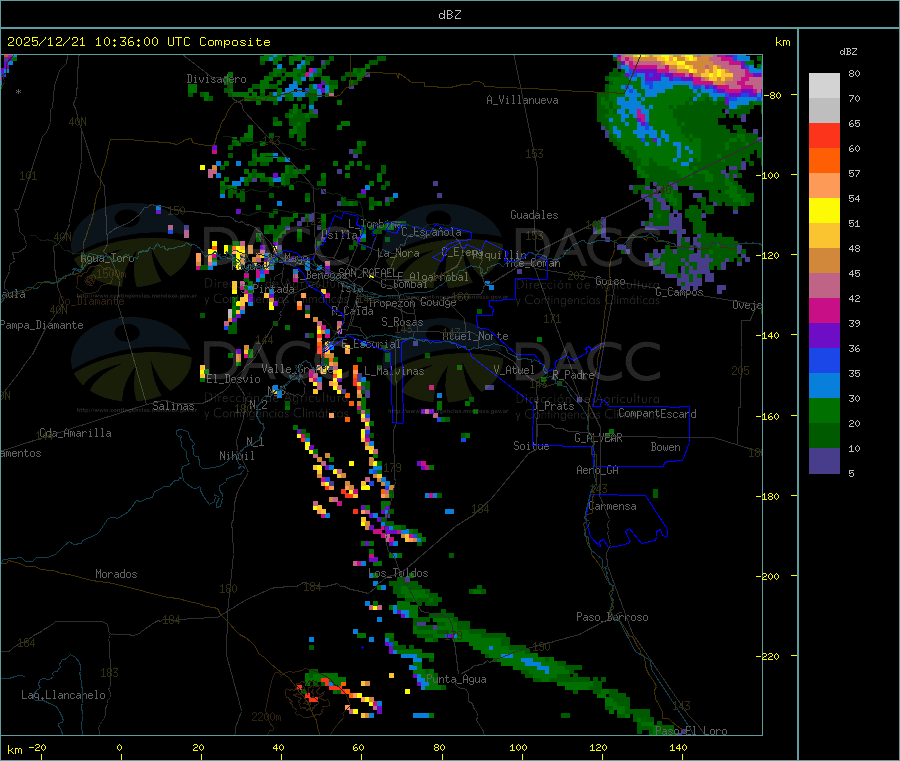
Task: Click the red 60 dBZ legend swatch
Action: pyautogui.click(x=824, y=135)
